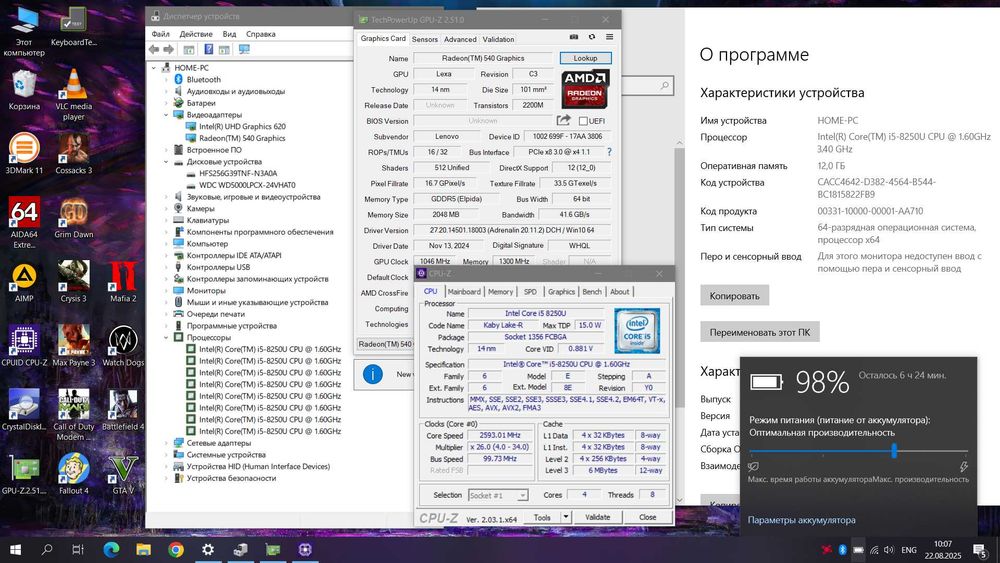Viewport: 1000px width, 563px height.
Task: Click Переименовать этот ПК button
Action: tap(760, 332)
